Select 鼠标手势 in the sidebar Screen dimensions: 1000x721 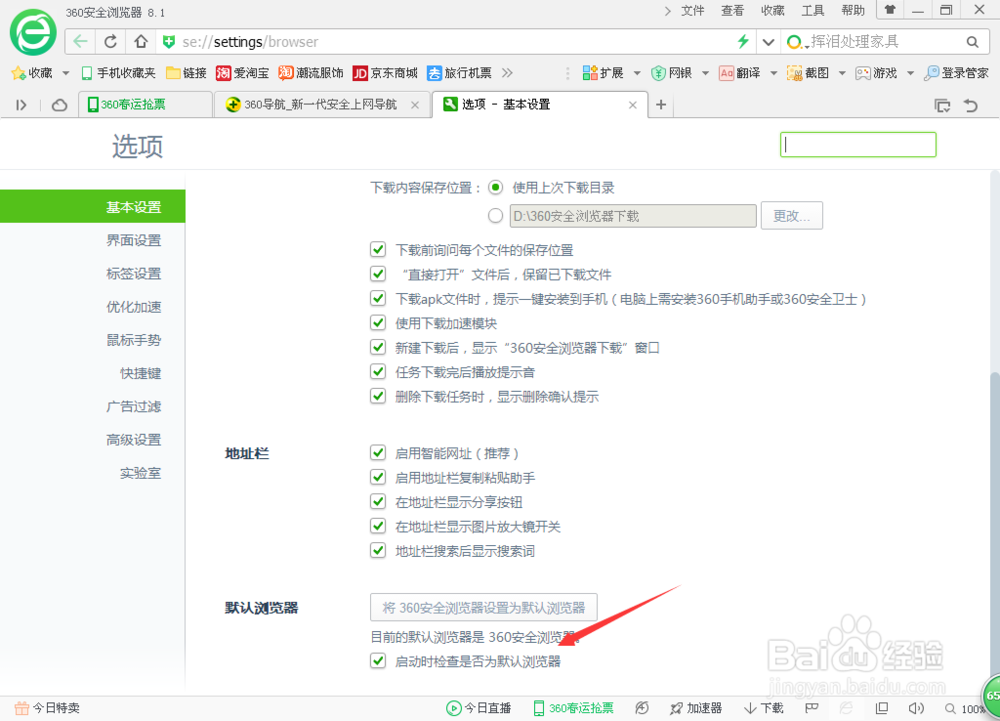pyautogui.click(x=133, y=340)
